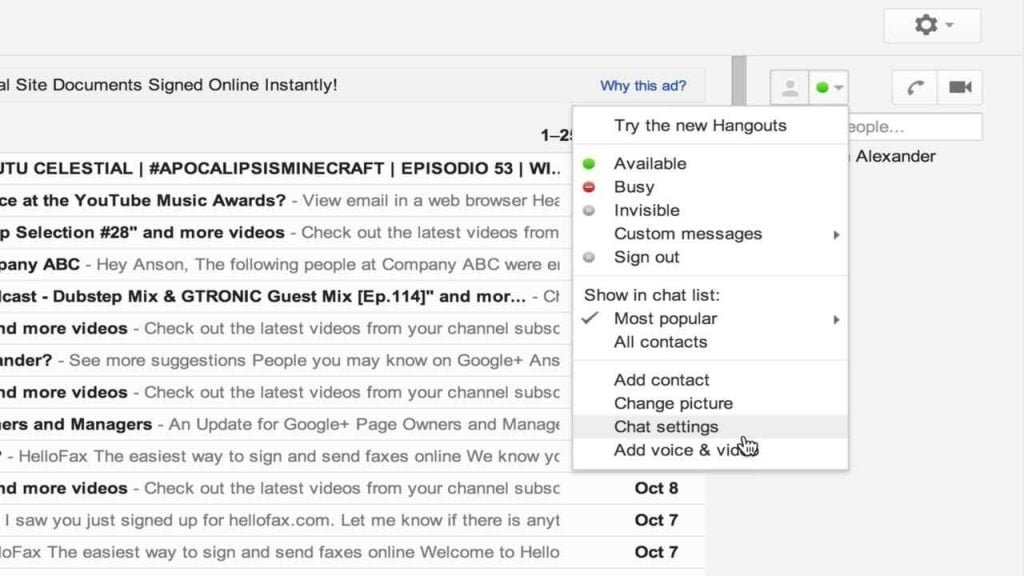Image resolution: width=1024 pixels, height=576 pixels.
Task: Click the green chat status indicator icon
Action: [822, 87]
